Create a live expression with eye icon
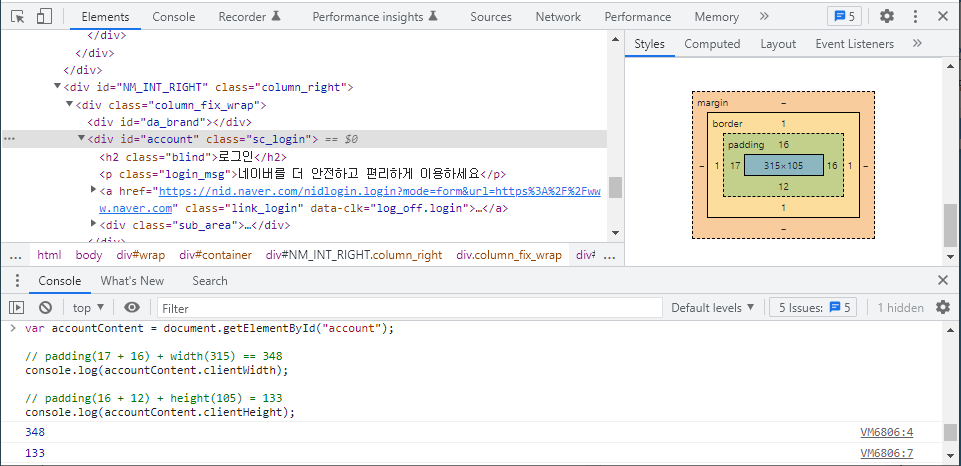 [x=132, y=307]
